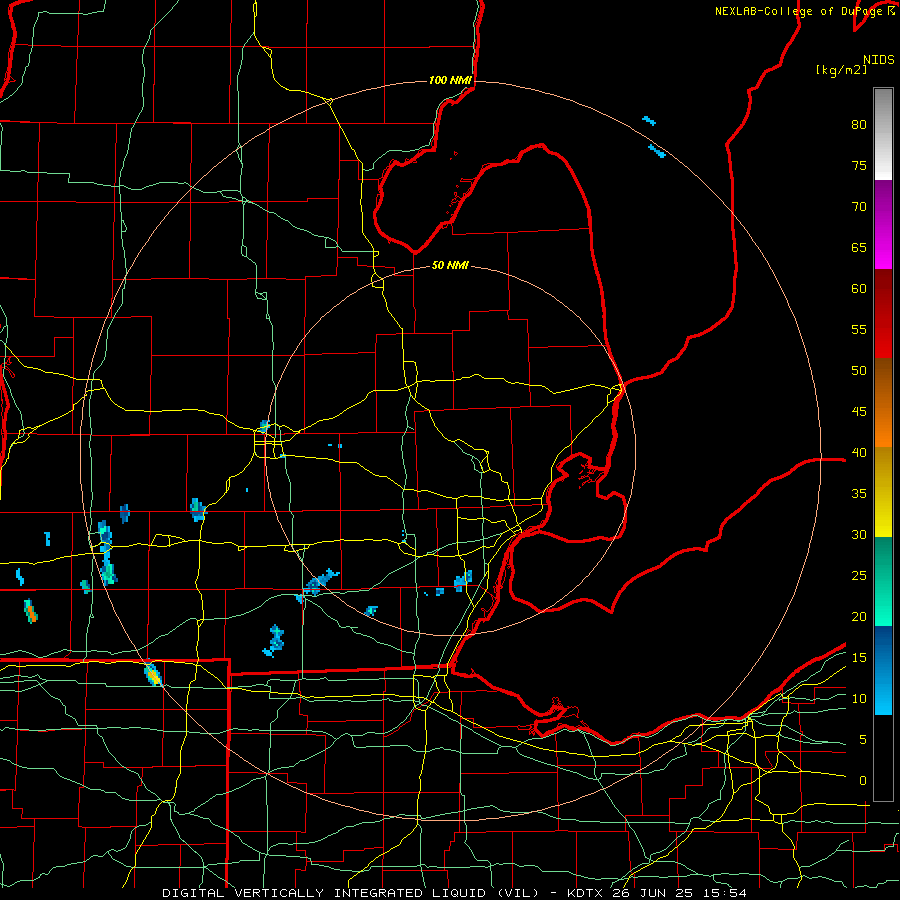This screenshot has width=900, height=900.
Task: Click the 50 value on the color scale
Action: click(x=859, y=370)
